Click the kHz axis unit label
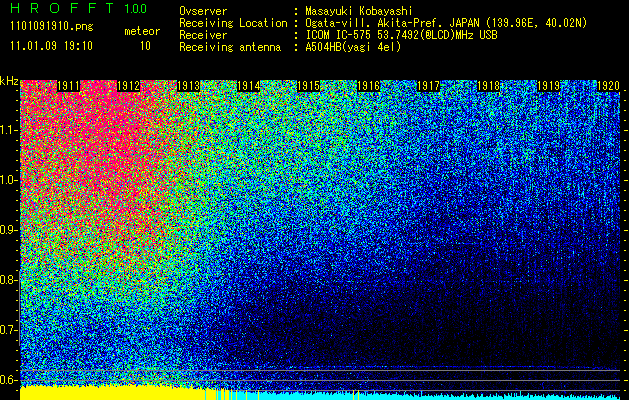 [9, 81]
